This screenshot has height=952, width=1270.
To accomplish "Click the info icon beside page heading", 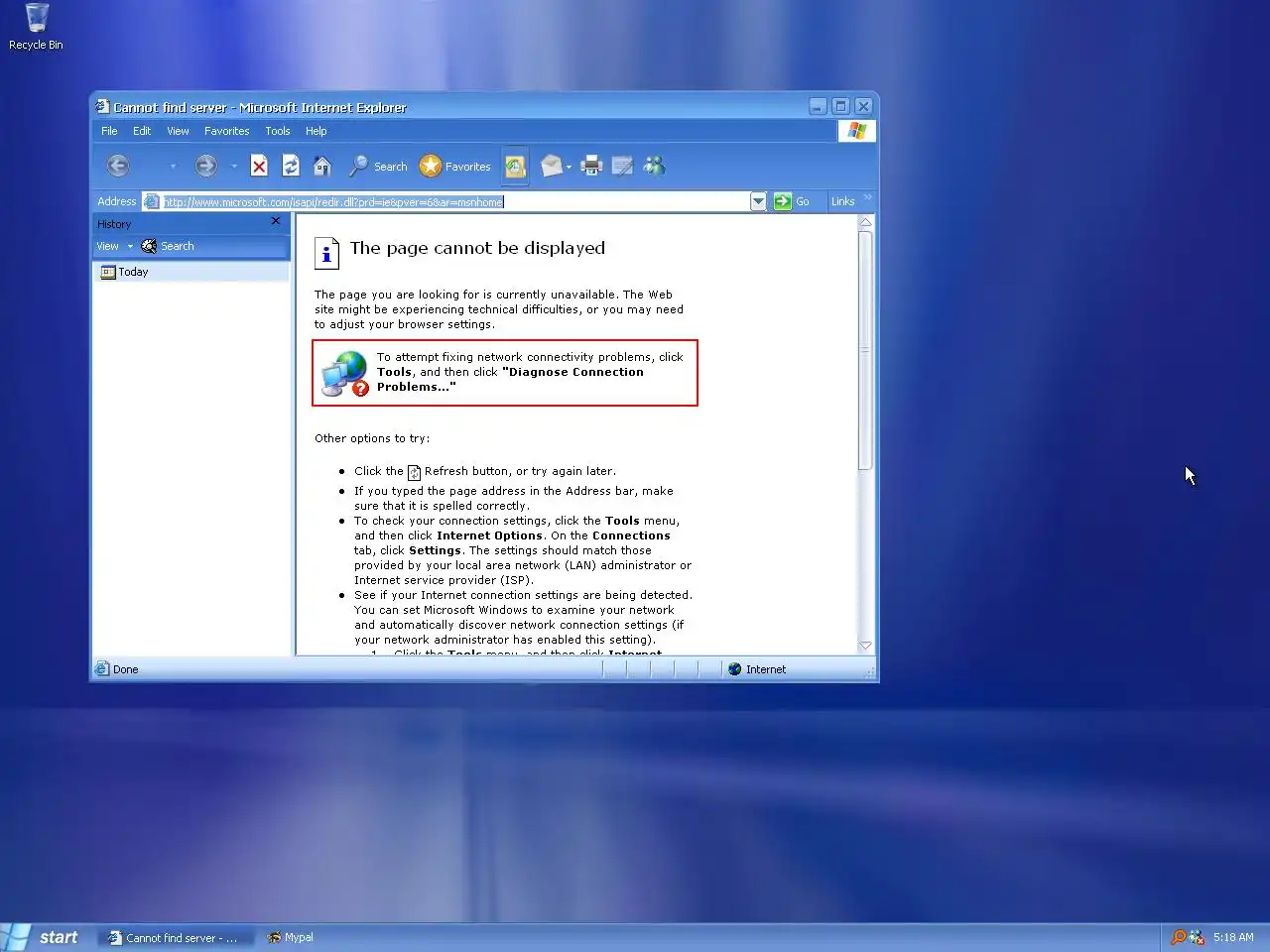I will click(326, 253).
